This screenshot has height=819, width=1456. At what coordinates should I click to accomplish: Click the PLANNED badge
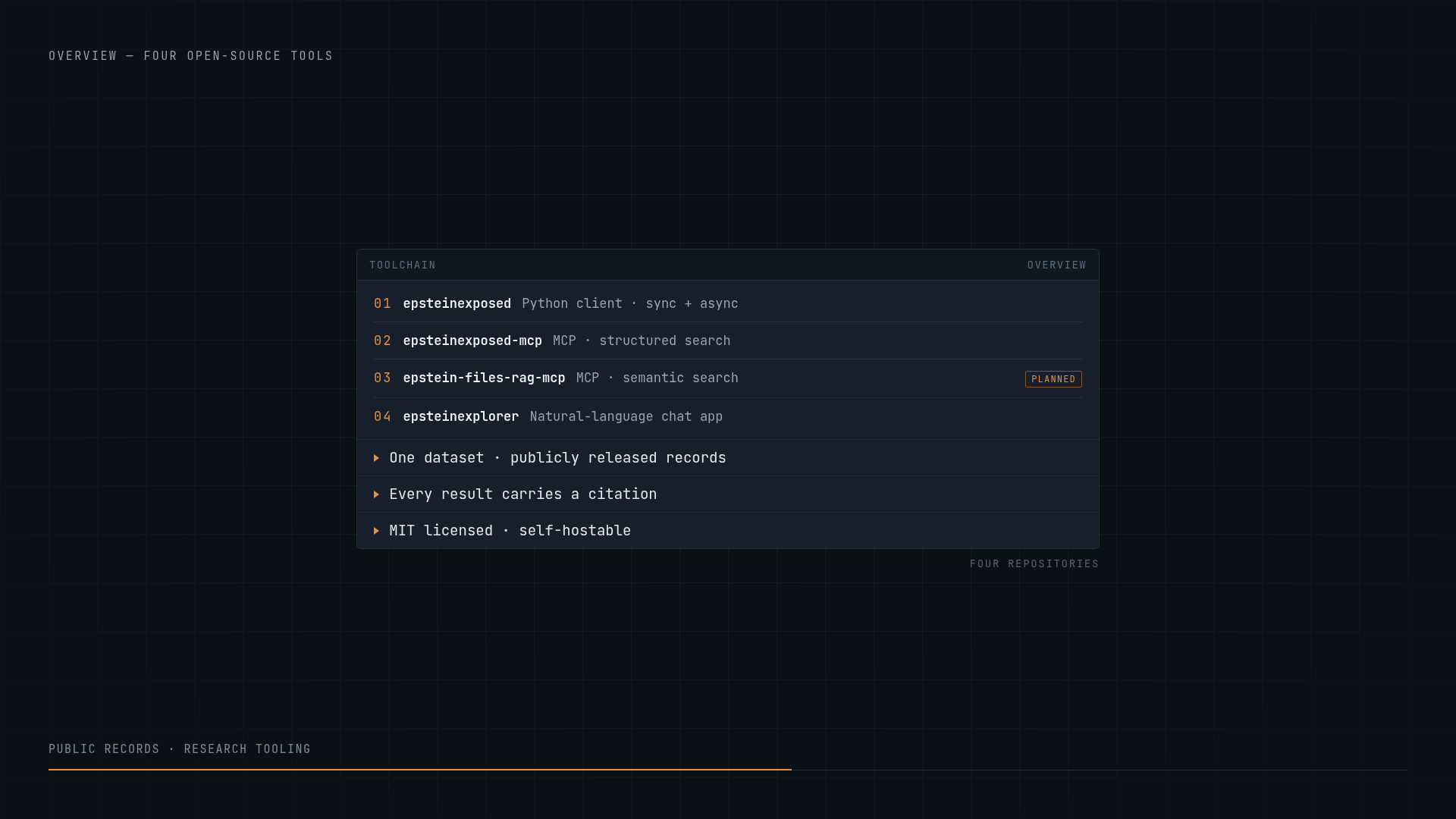click(x=1053, y=379)
